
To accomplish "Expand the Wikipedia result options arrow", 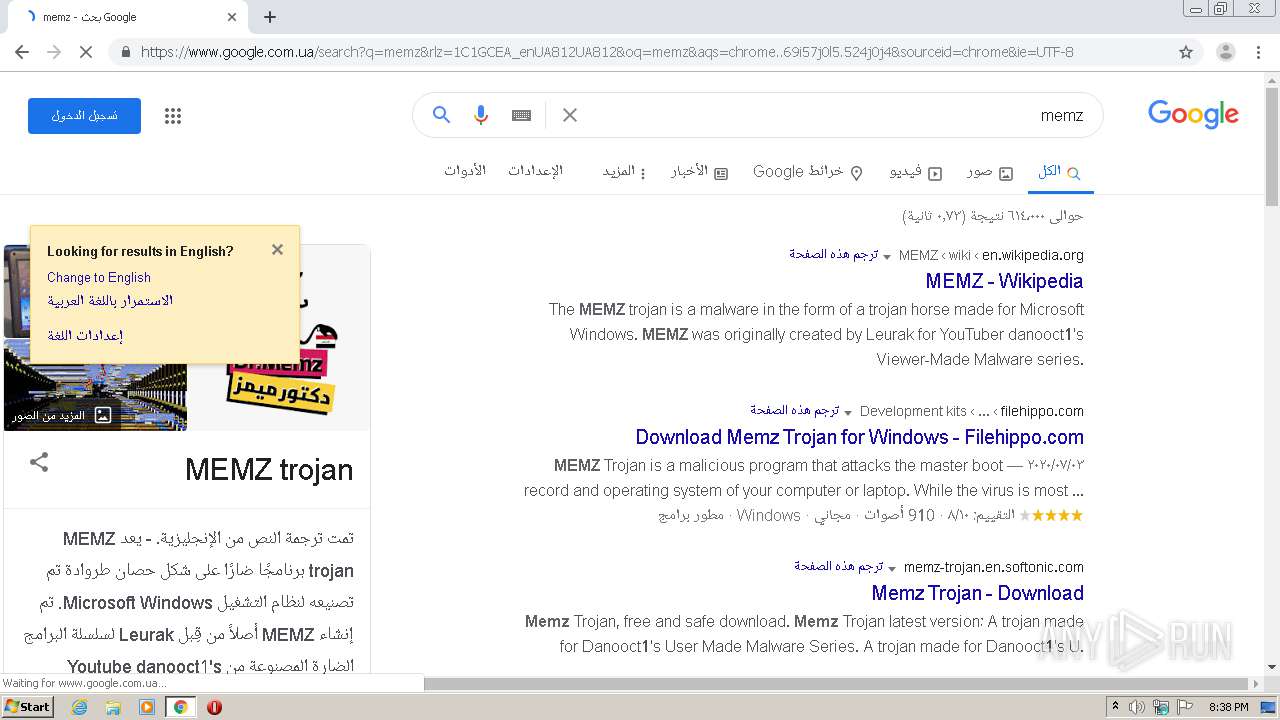I will 887,257.
